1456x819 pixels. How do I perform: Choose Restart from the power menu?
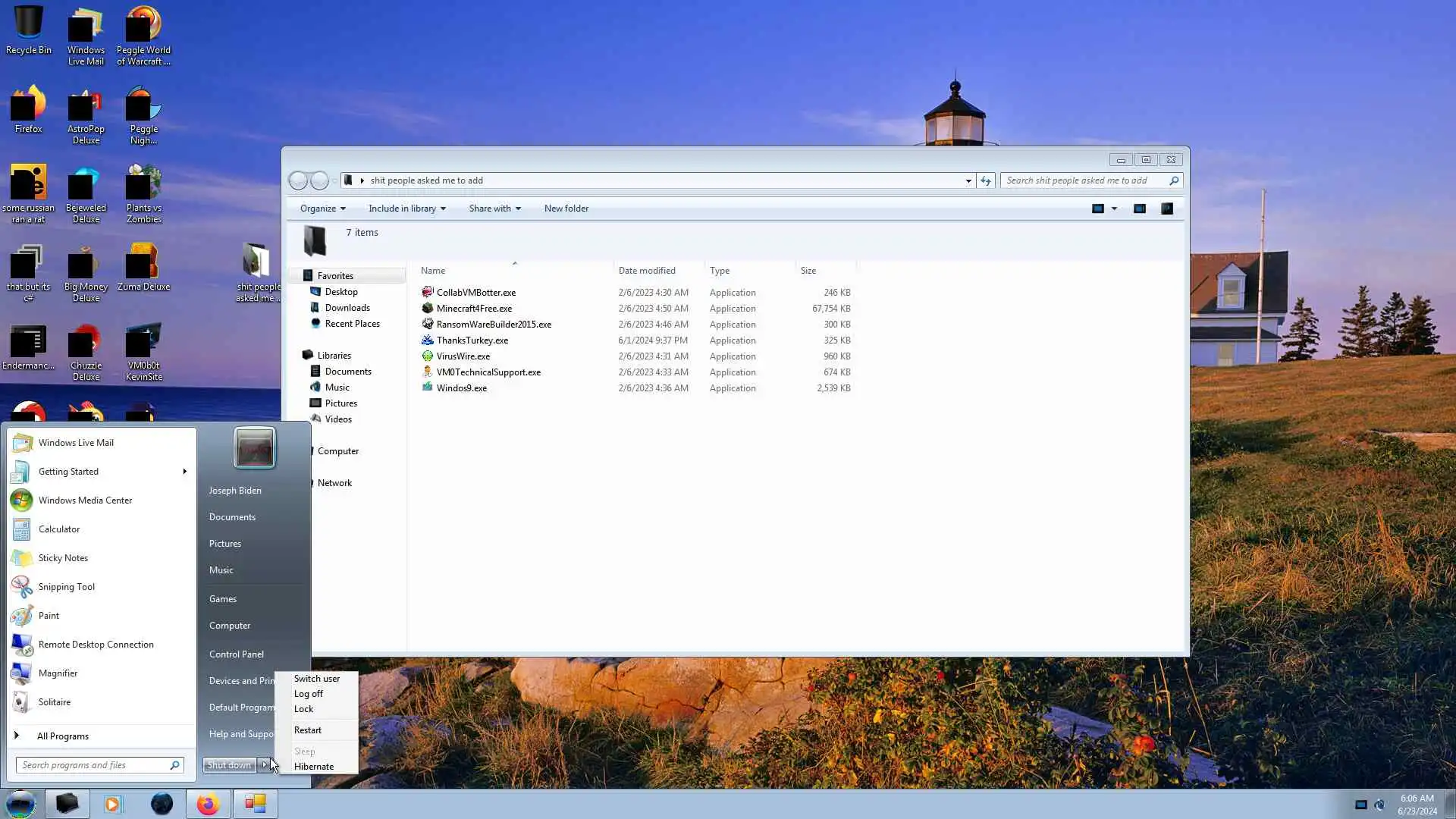tap(307, 730)
